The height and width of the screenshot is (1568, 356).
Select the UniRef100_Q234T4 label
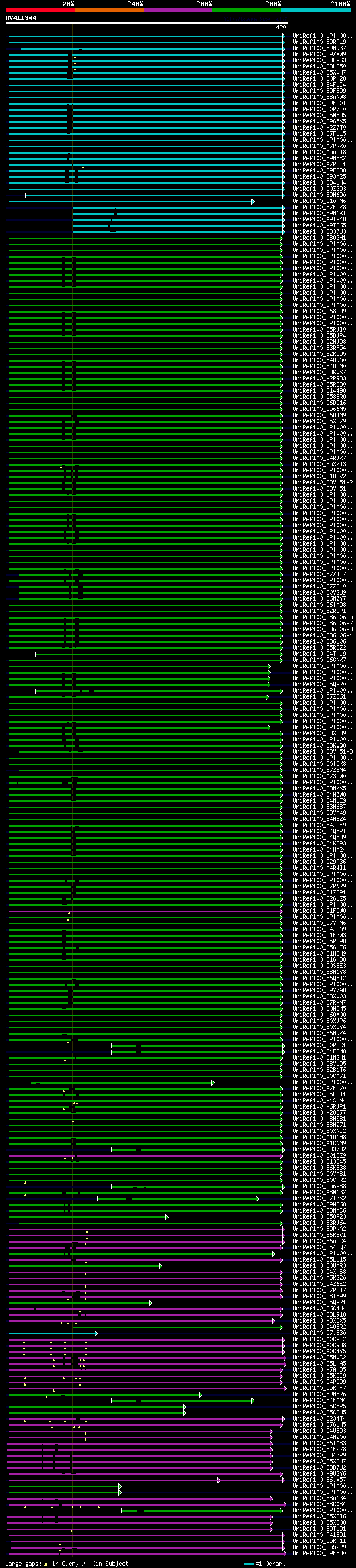pos(319,1418)
